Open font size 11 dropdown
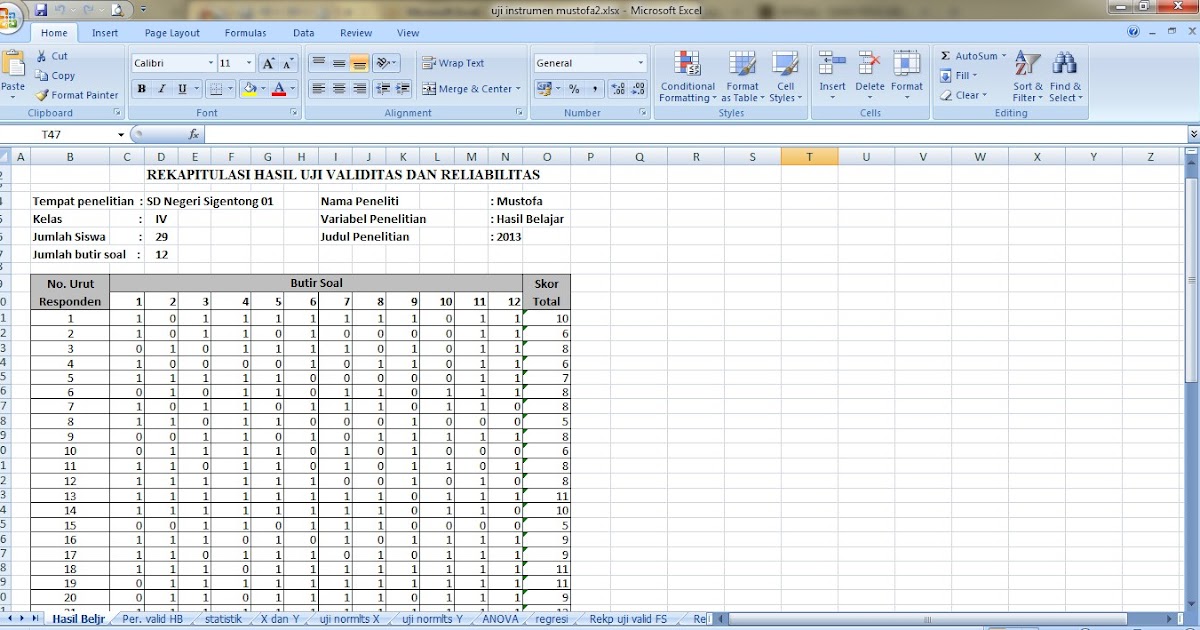Screen dimensions: 1200x630 coord(247,63)
